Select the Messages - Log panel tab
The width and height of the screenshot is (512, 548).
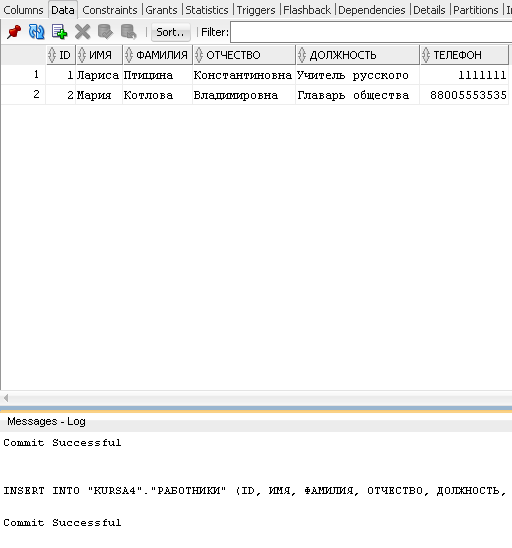(x=46, y=421)
